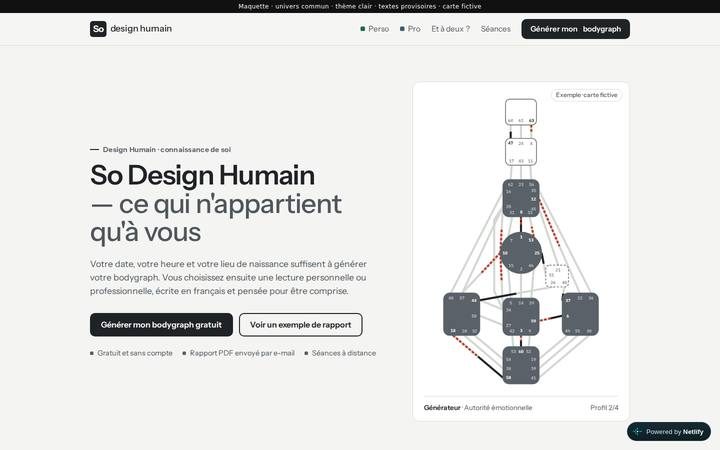Click the "design humain" brand name

141,28
